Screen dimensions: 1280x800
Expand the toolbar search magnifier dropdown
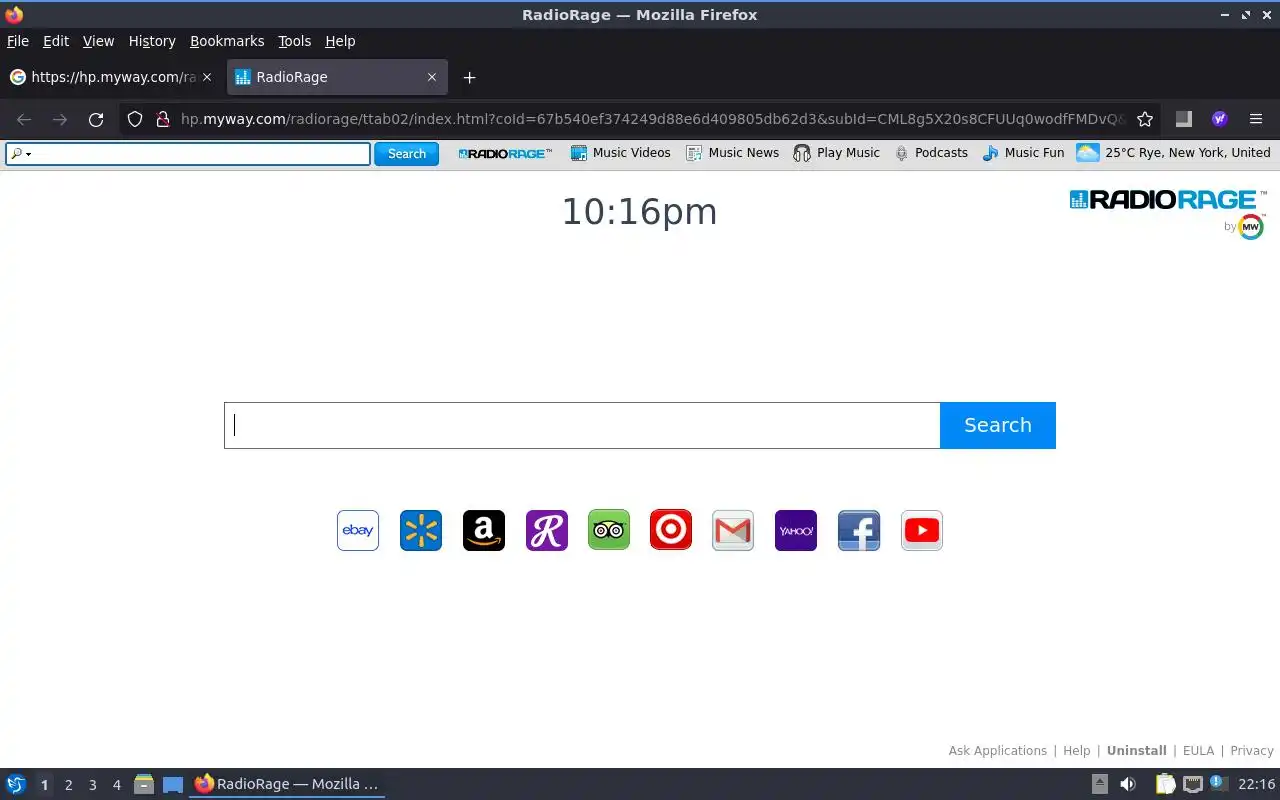tap(20, 154)
